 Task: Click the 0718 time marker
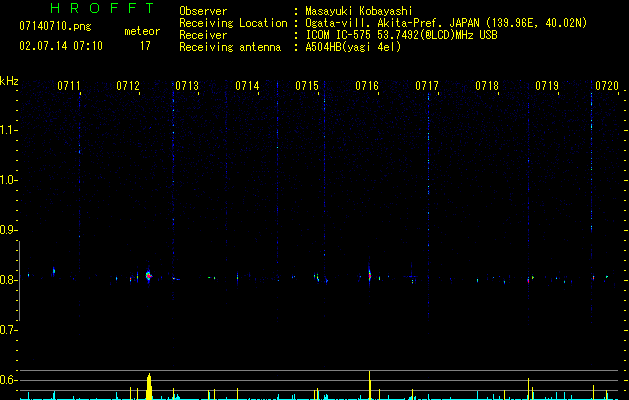tap(487, 86)
